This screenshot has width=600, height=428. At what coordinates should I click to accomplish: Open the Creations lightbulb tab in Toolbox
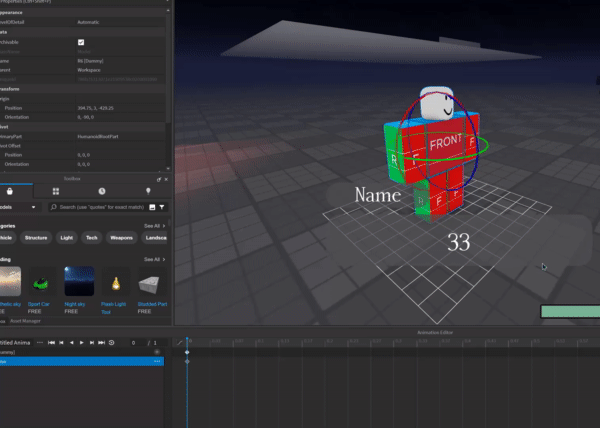[x=148, y=191]
